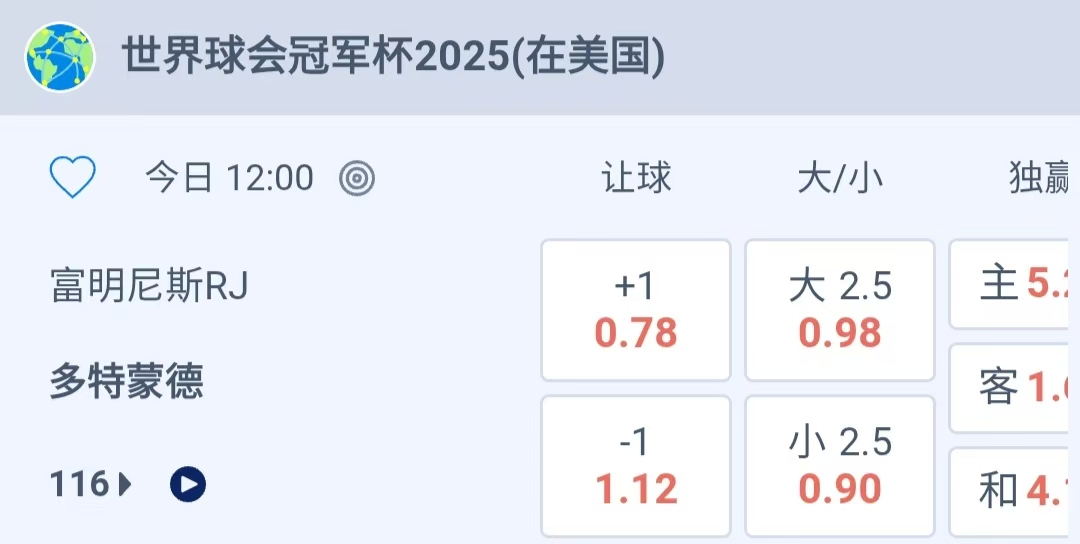
Task: Choose the home win (主) odds
Action: [x=1014, y=284]
